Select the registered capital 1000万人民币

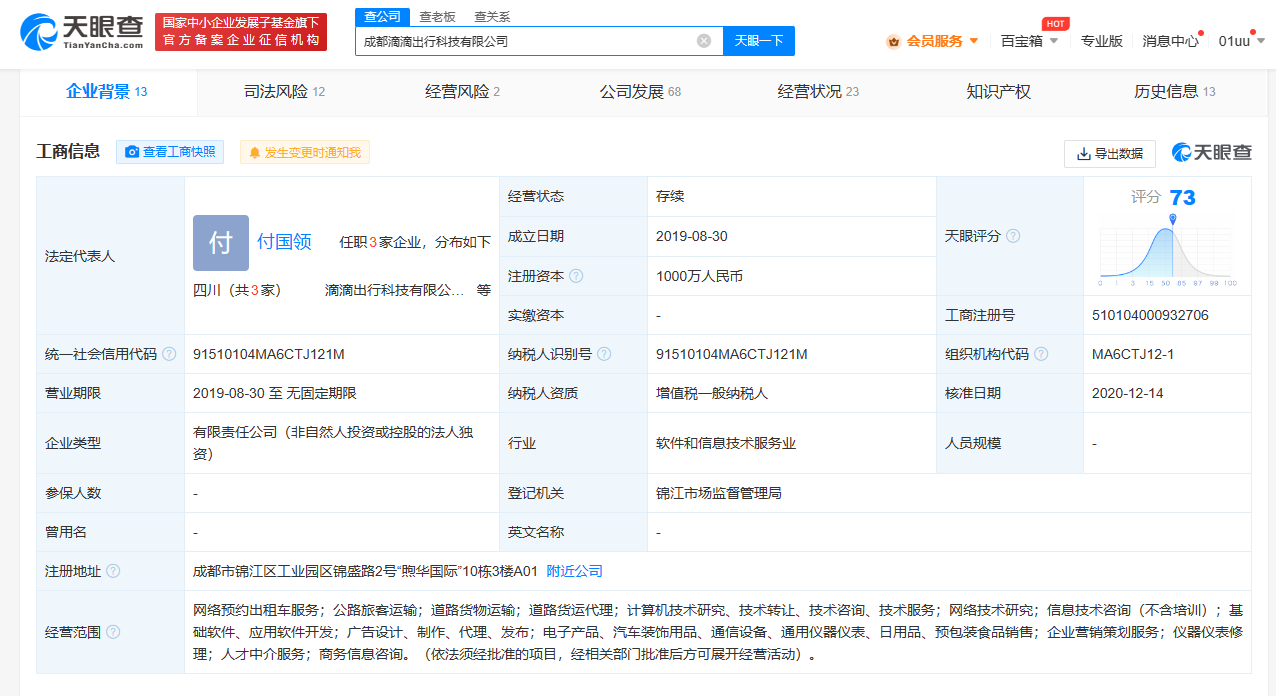coord(699,276)
